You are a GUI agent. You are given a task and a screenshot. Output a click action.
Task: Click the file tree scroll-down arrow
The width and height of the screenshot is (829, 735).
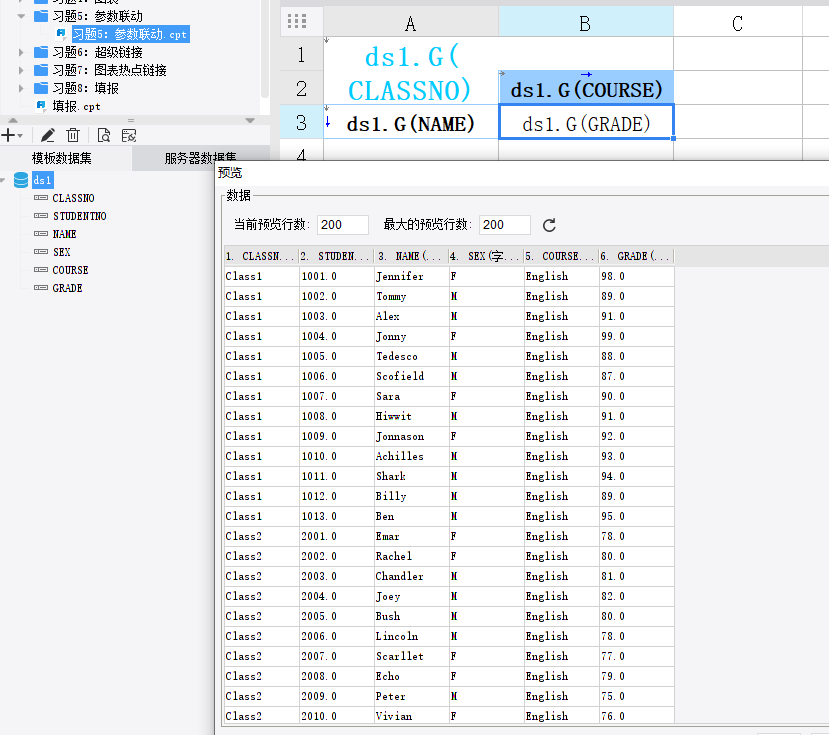250,121
